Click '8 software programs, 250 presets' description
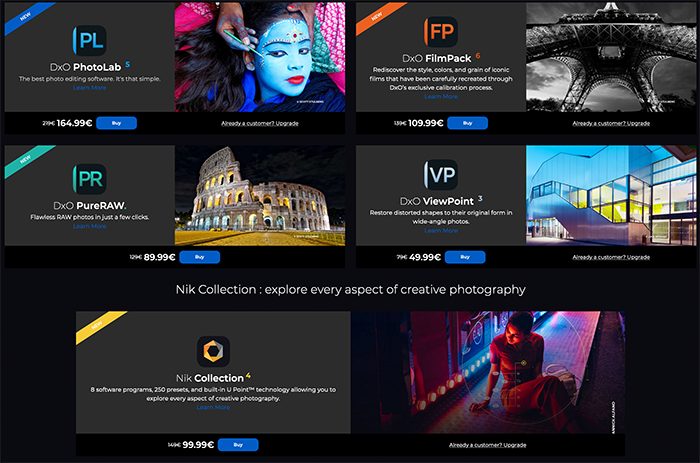 click(213, 394)
